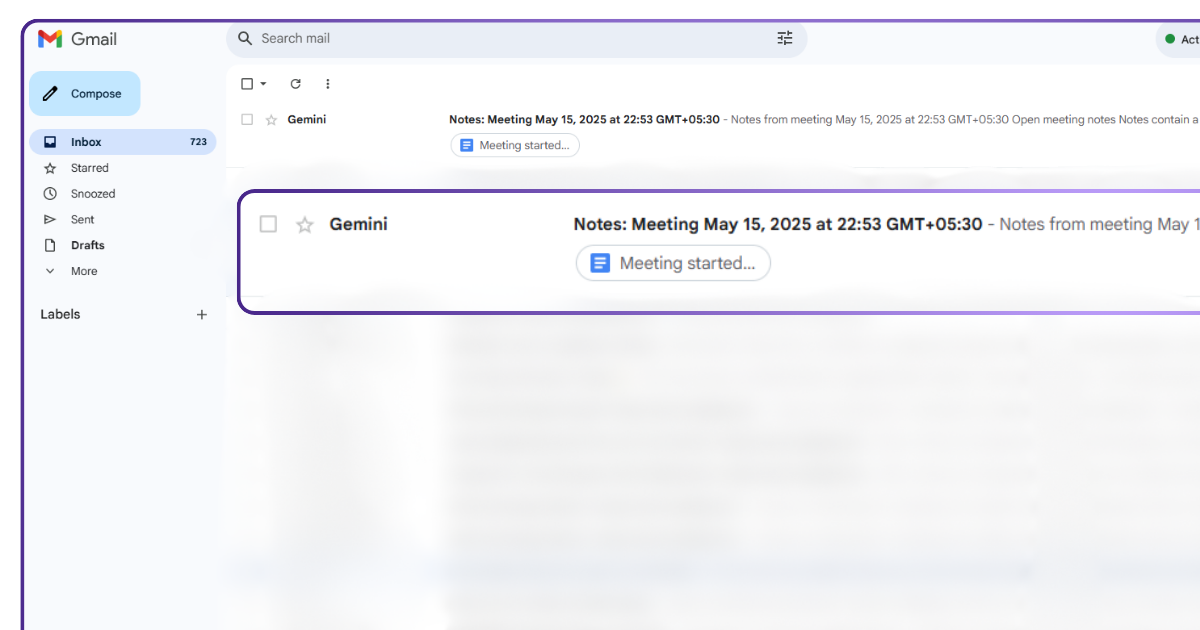Screen dimensions: 1200x630
Task: Open the small Meeting started attachment chip
Action: click(515, 145)
